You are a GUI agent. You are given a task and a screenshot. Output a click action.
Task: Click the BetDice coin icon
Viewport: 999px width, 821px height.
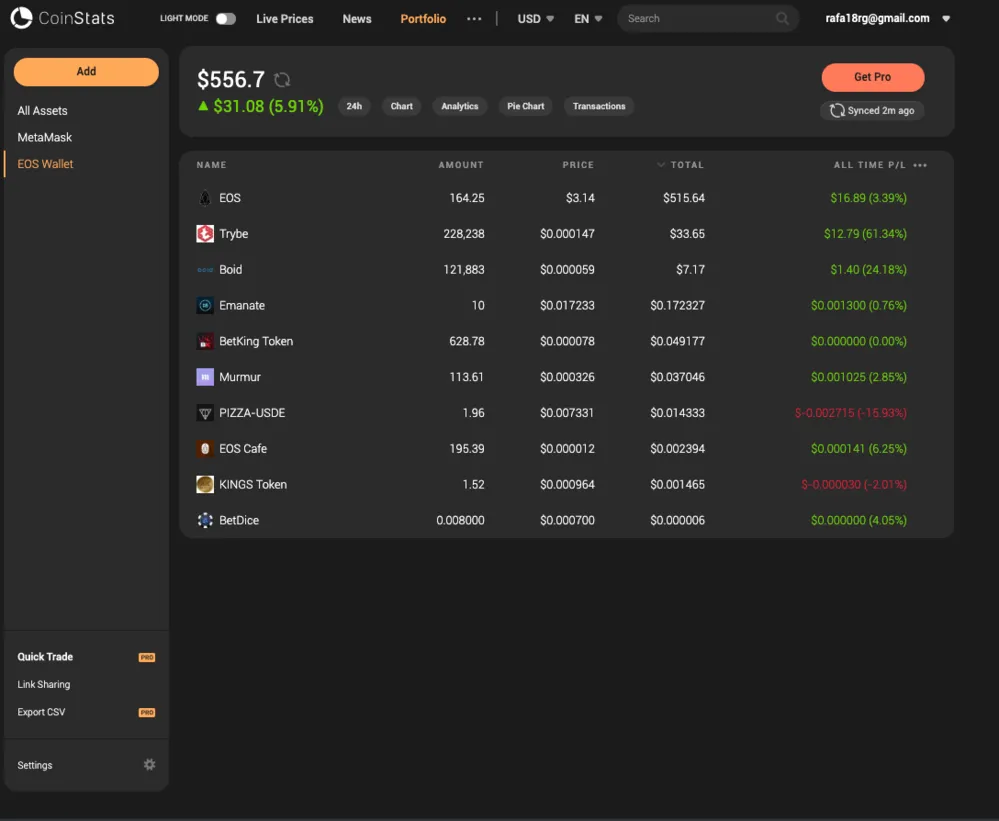pos(205,520)
